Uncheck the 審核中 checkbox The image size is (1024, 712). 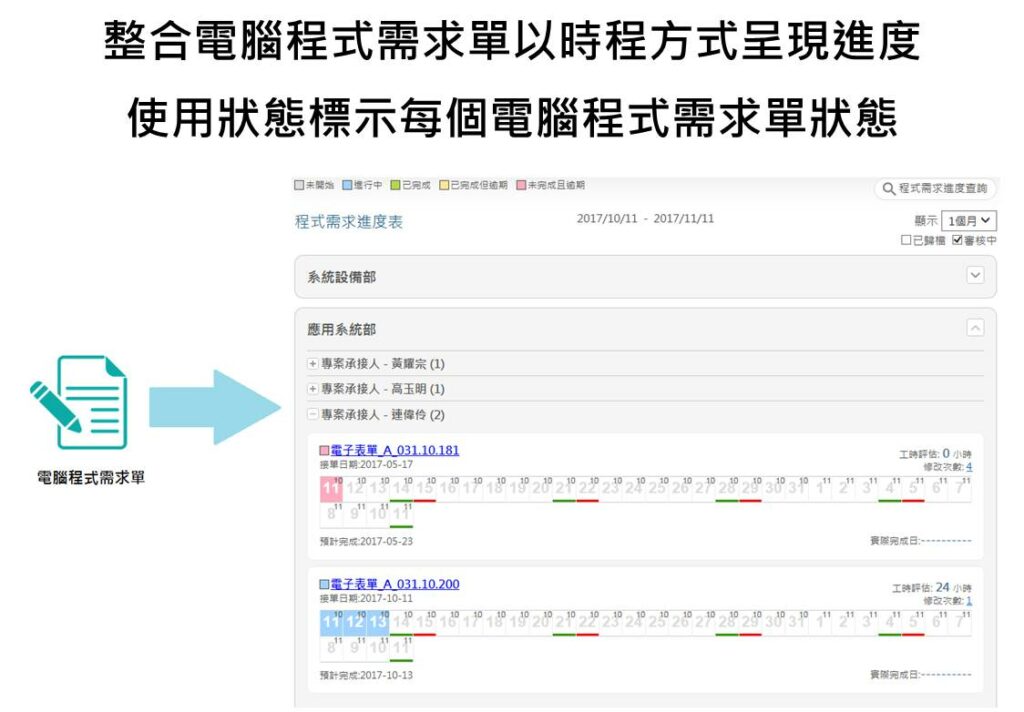point(957,241)
